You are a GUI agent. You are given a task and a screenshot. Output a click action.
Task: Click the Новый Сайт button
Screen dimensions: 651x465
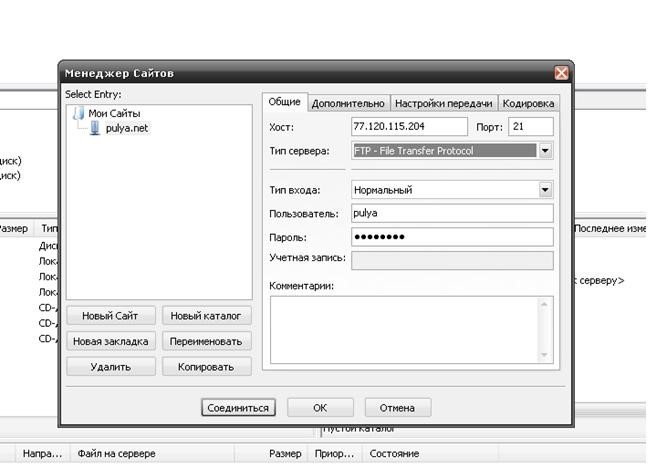click(x=111, y=316)
